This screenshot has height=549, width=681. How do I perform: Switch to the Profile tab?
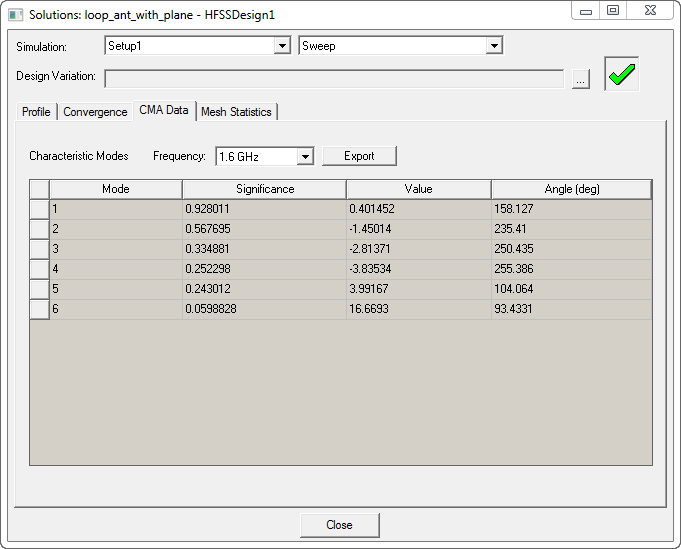click(x=36, y=112)
